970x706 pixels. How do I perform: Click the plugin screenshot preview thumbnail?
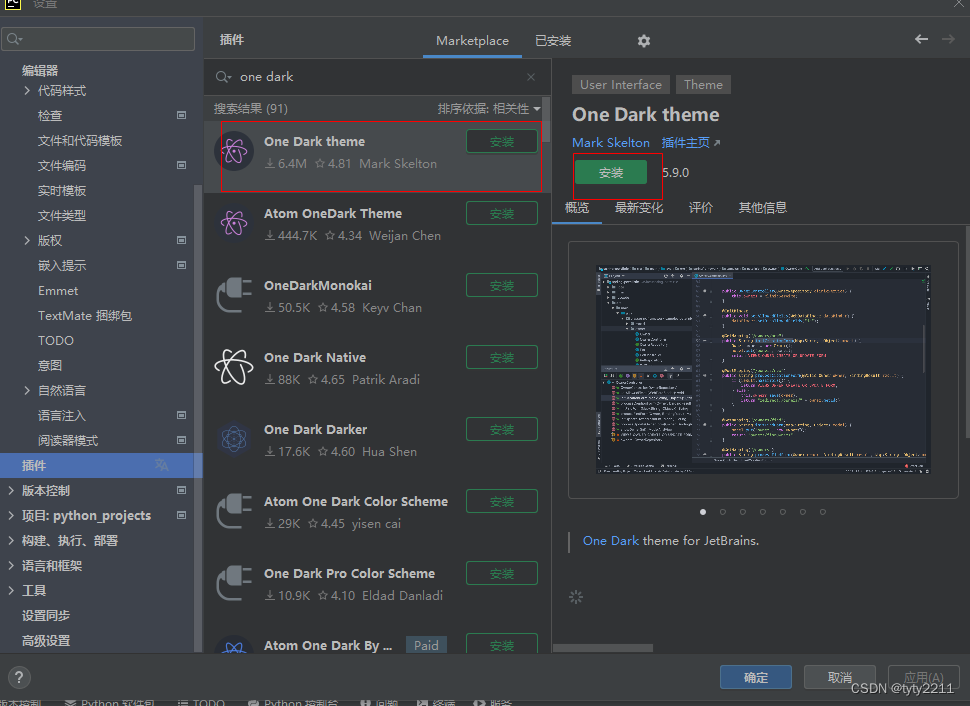pyautogui.click(x=763, y=370)
